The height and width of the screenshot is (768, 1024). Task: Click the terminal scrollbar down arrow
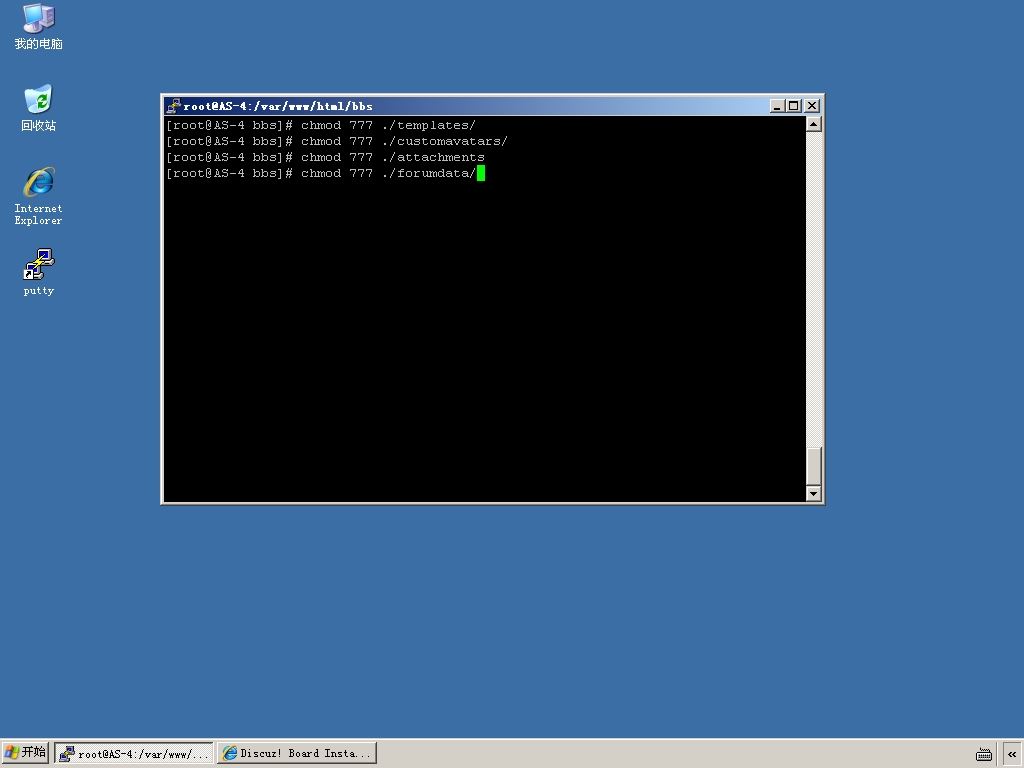click(814, 494)
